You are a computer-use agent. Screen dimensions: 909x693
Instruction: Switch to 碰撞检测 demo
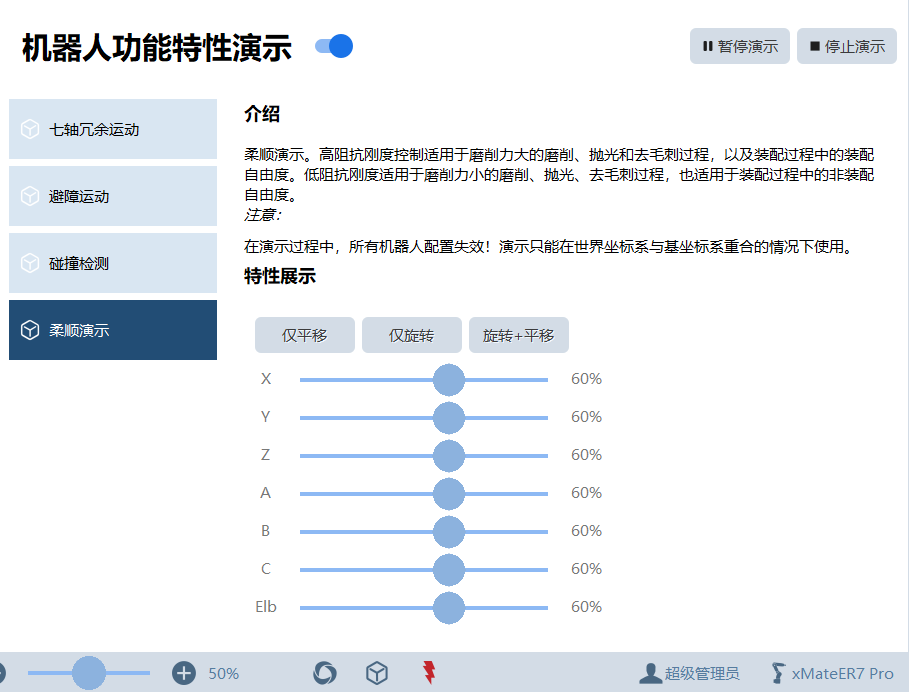coord(113,263)
